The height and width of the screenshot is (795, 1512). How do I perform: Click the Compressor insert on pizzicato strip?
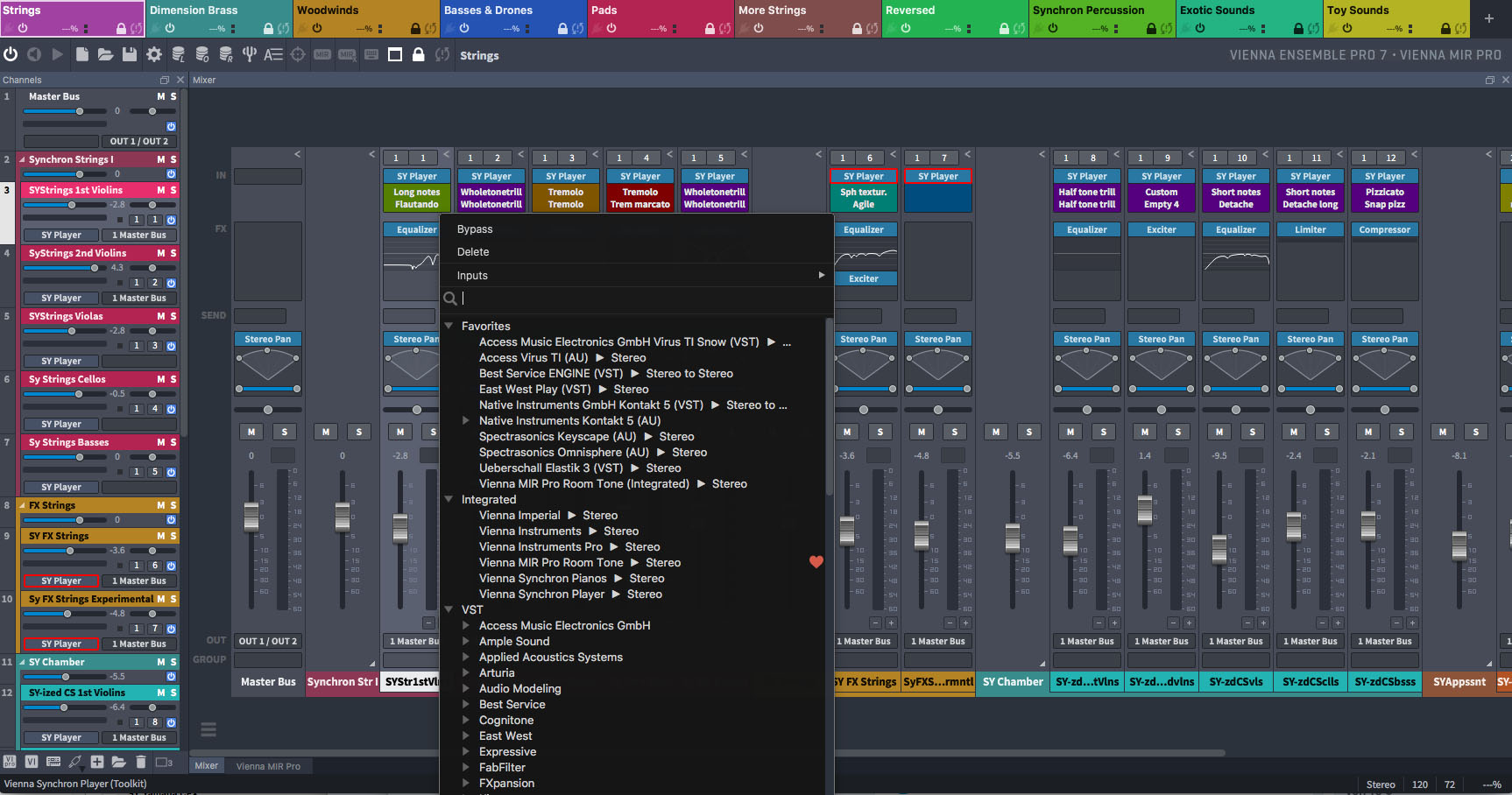(1385, 229)
